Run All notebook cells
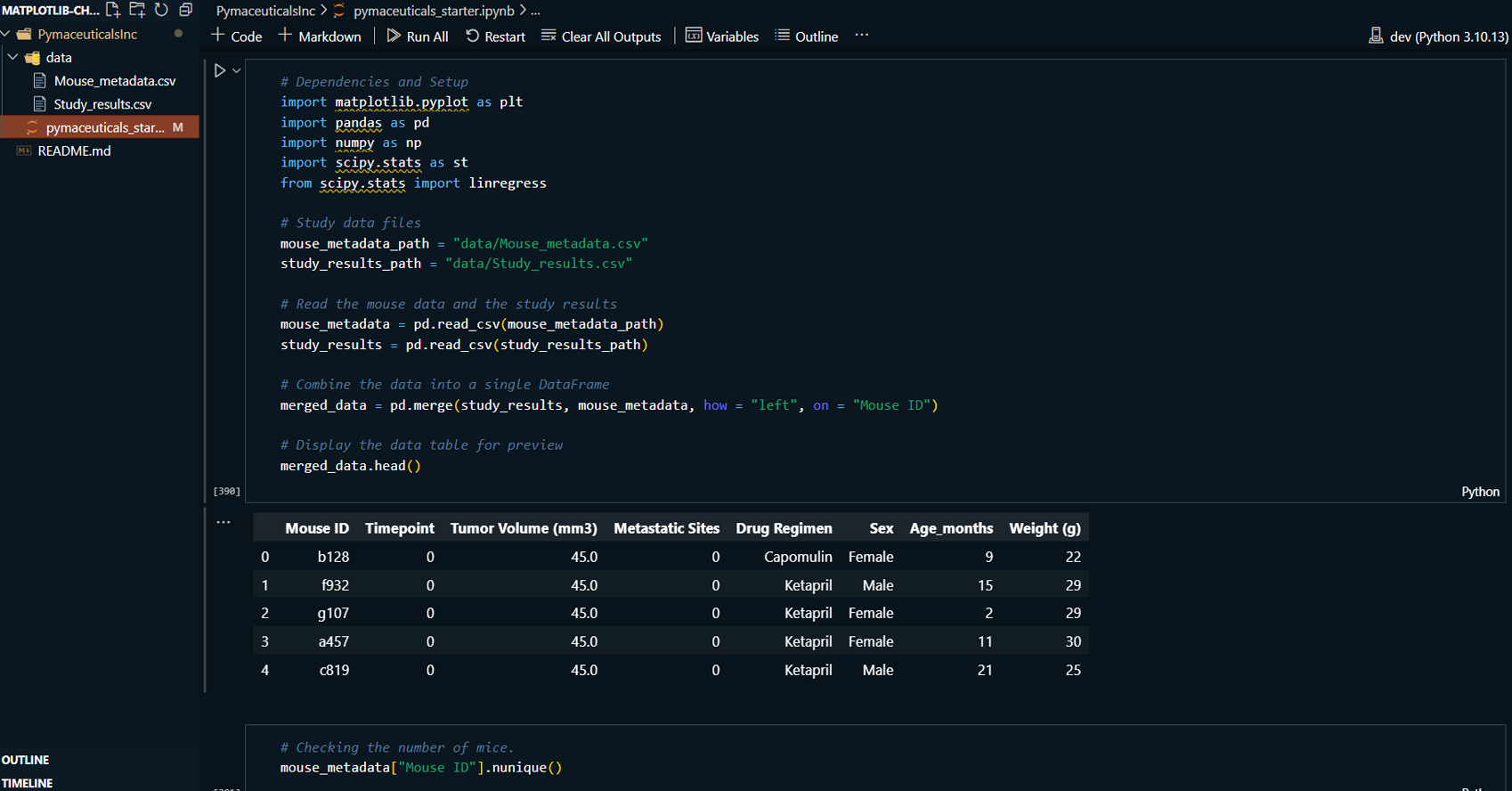1512x791 pixels. [x=417, y=37]
